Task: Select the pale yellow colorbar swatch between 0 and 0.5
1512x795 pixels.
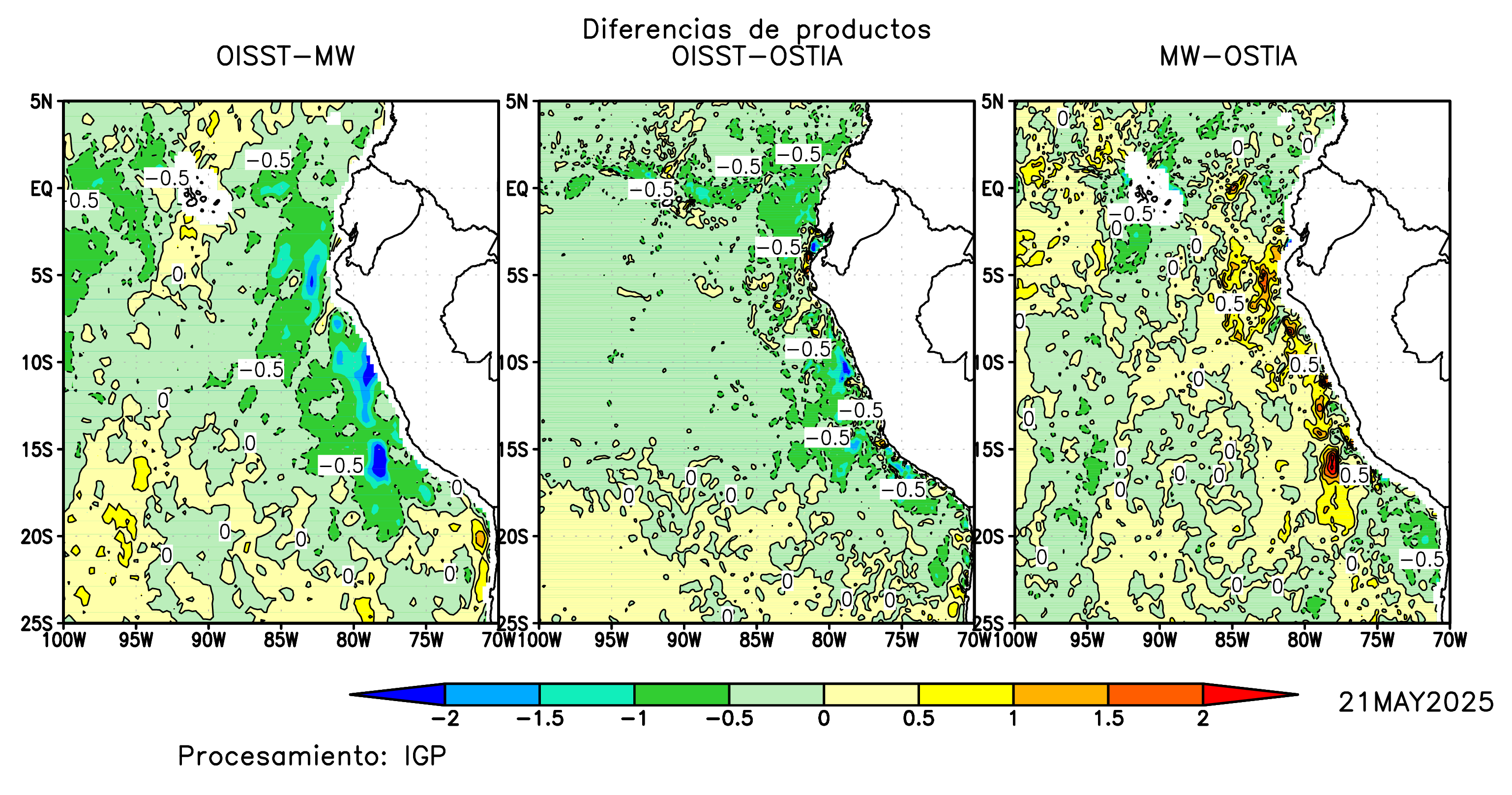Action: (871, 694)
